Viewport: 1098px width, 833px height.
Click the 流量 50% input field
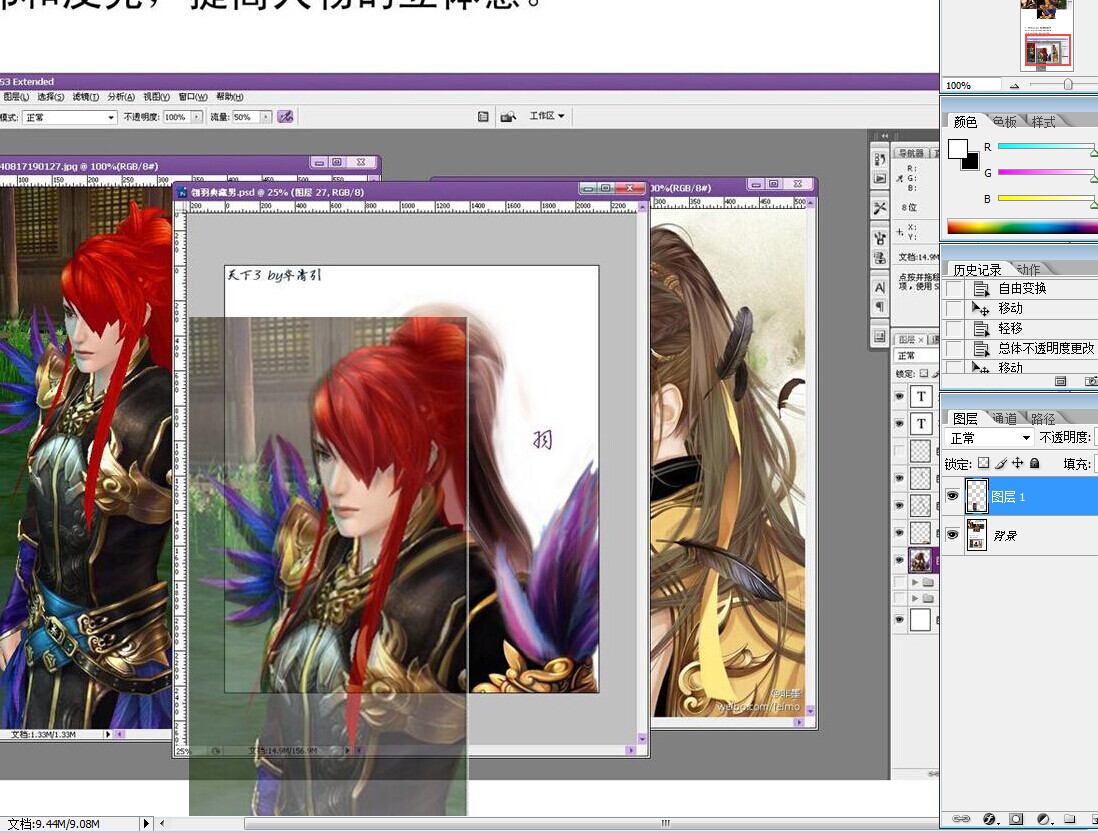tap(246, 117)
